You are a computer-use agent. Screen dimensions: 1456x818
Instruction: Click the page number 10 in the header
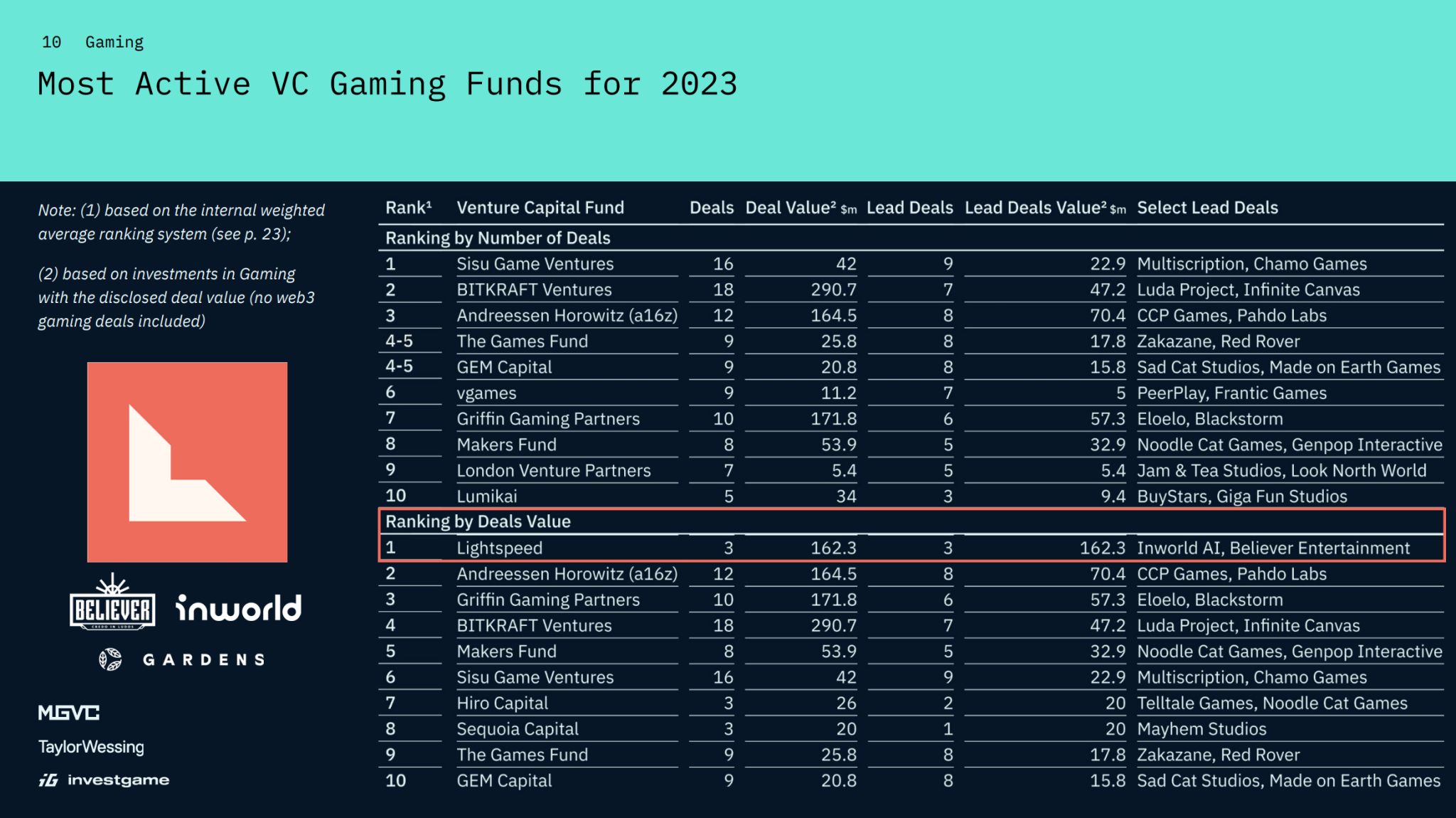[x=51, y=42]
